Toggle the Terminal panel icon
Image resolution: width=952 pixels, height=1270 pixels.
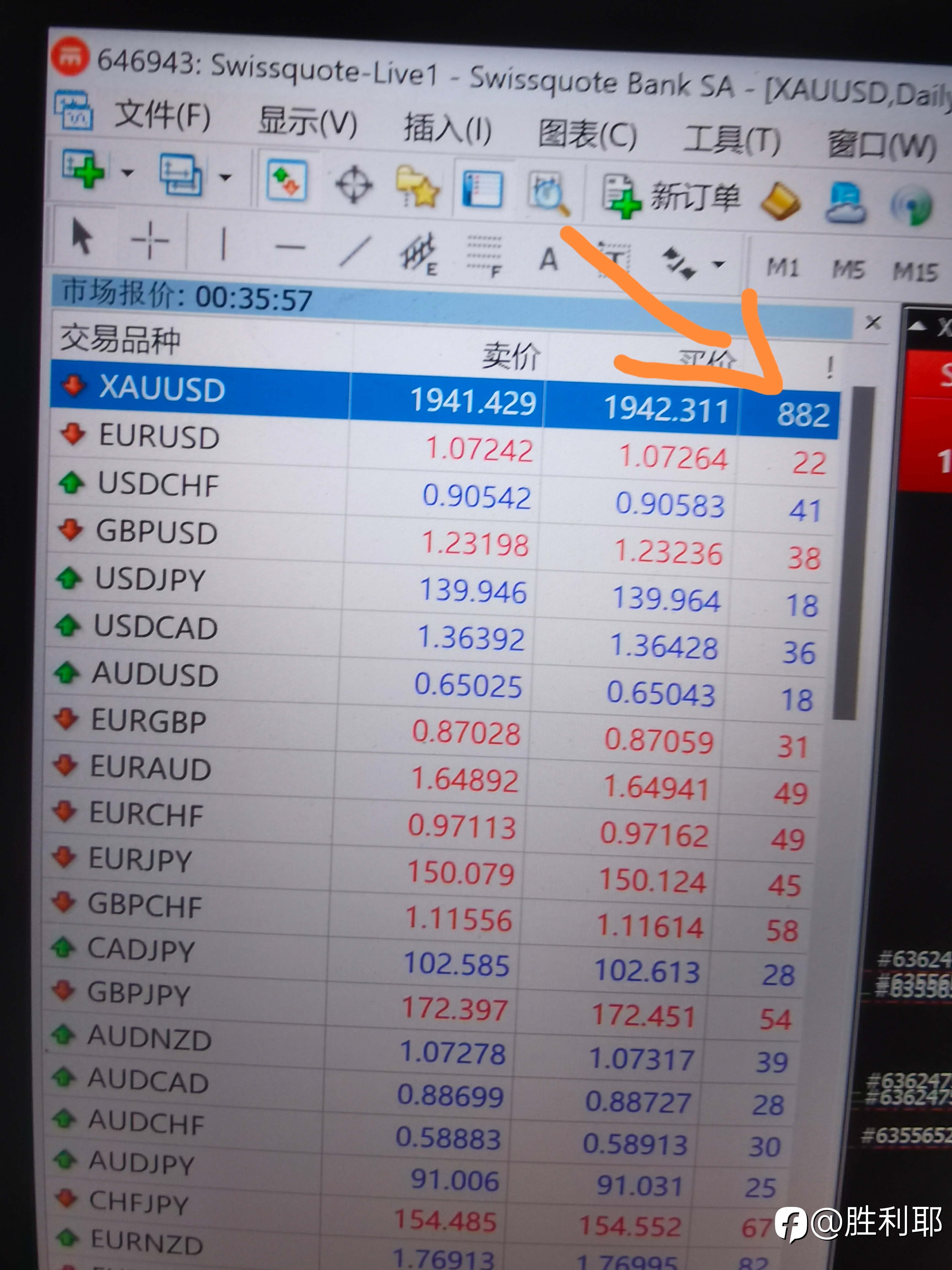coord(483,189)
